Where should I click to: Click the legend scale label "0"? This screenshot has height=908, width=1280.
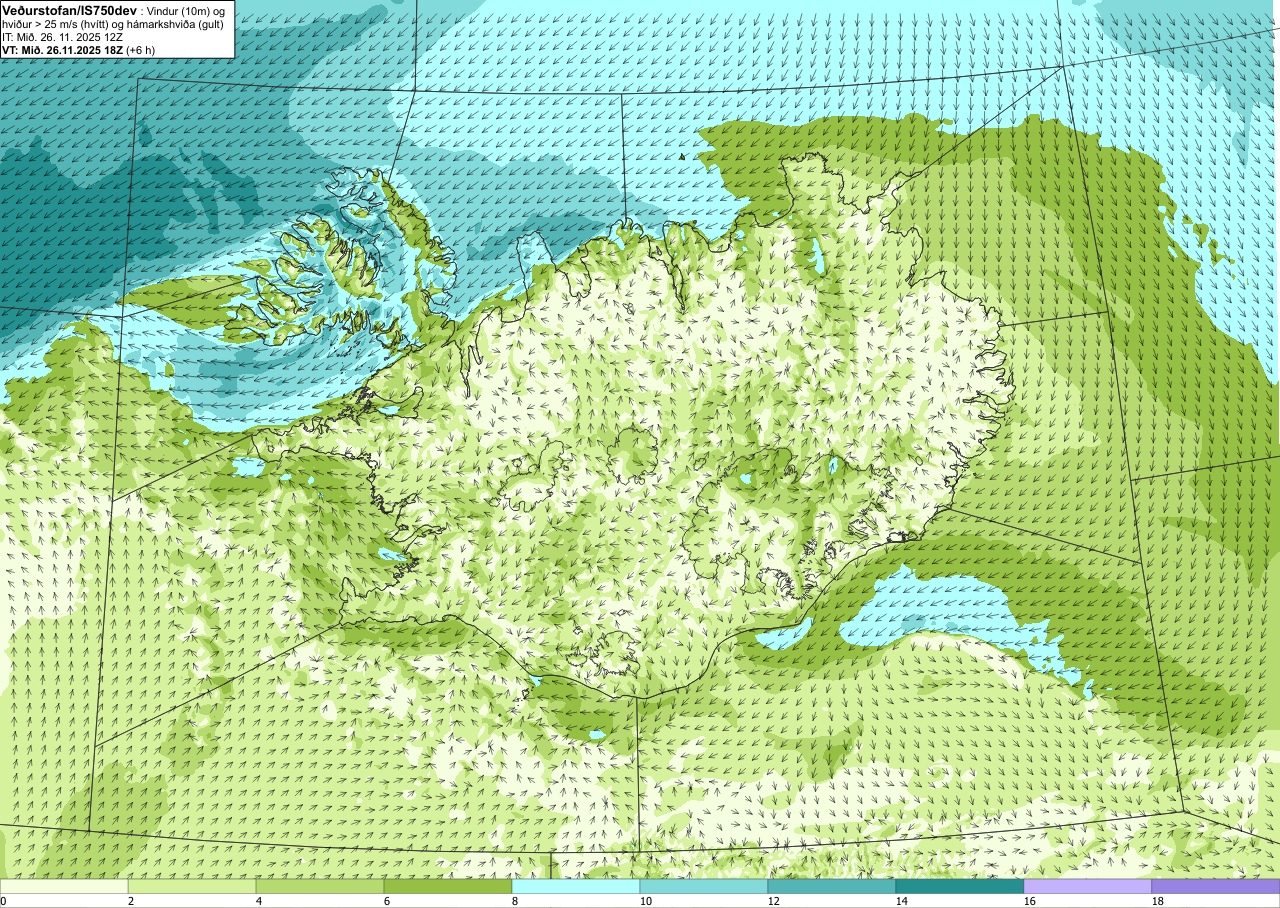click(x=4, y=901)
